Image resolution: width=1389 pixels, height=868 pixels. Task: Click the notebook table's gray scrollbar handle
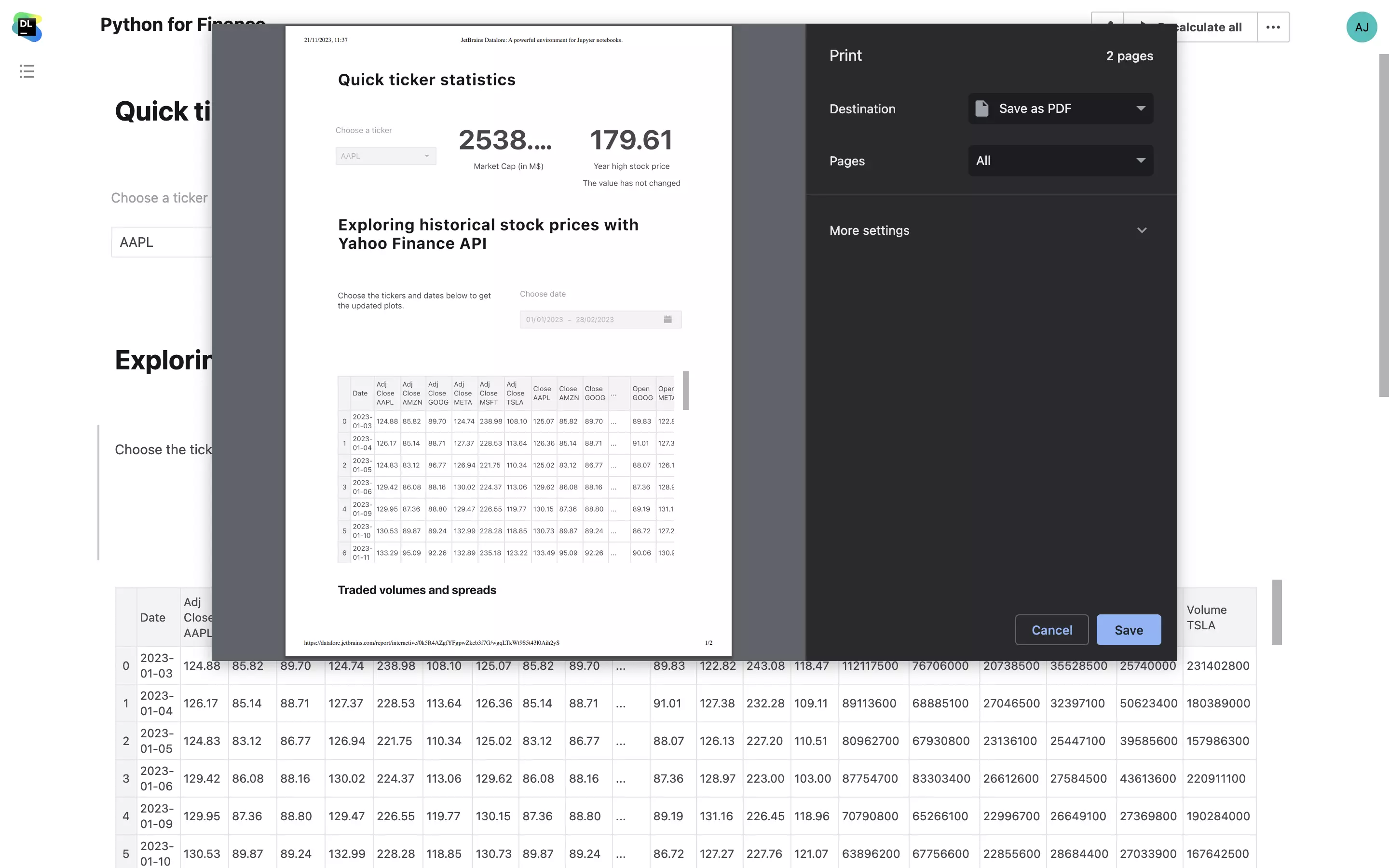(x=1277, y=612)
